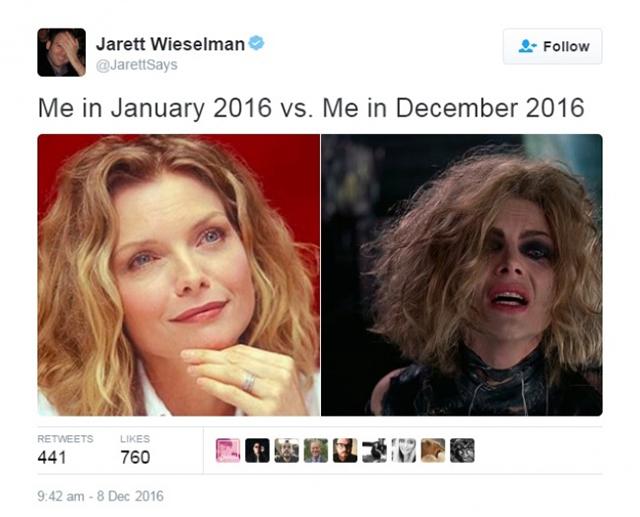
Task: Click the blue verified badge
Action: click(x=256, y=43)
